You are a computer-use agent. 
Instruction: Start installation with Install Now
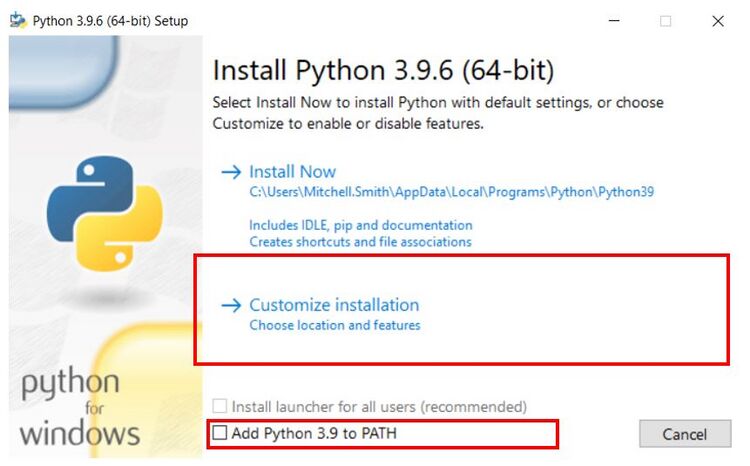[x=292, y=172]
